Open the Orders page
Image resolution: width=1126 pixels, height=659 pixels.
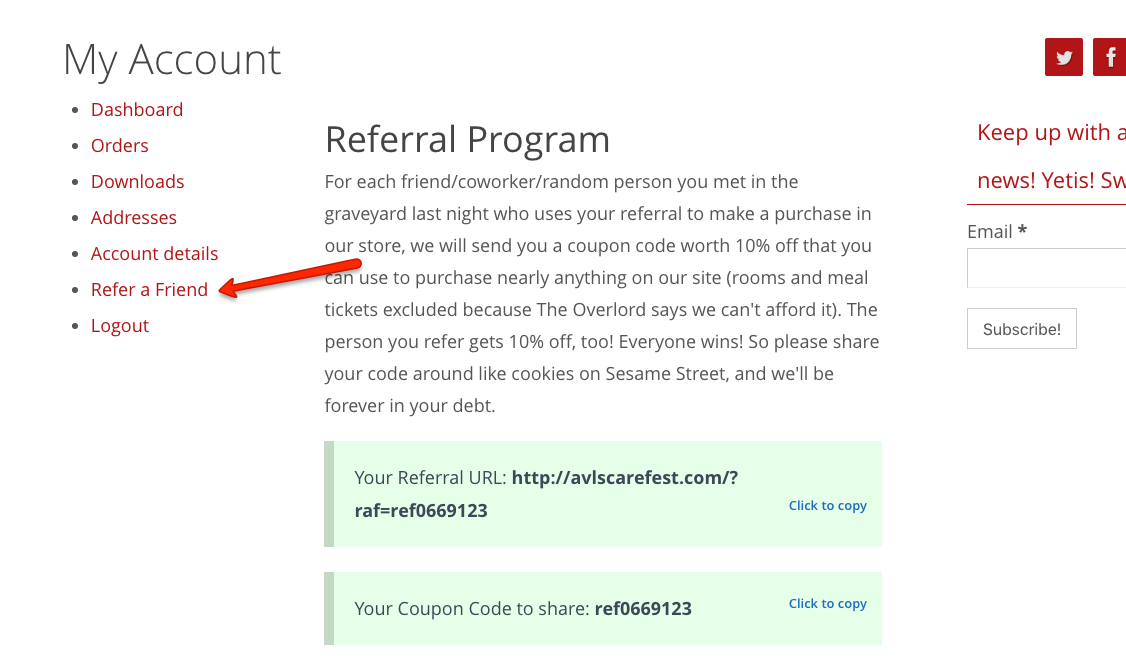click(x=119, y=145)
